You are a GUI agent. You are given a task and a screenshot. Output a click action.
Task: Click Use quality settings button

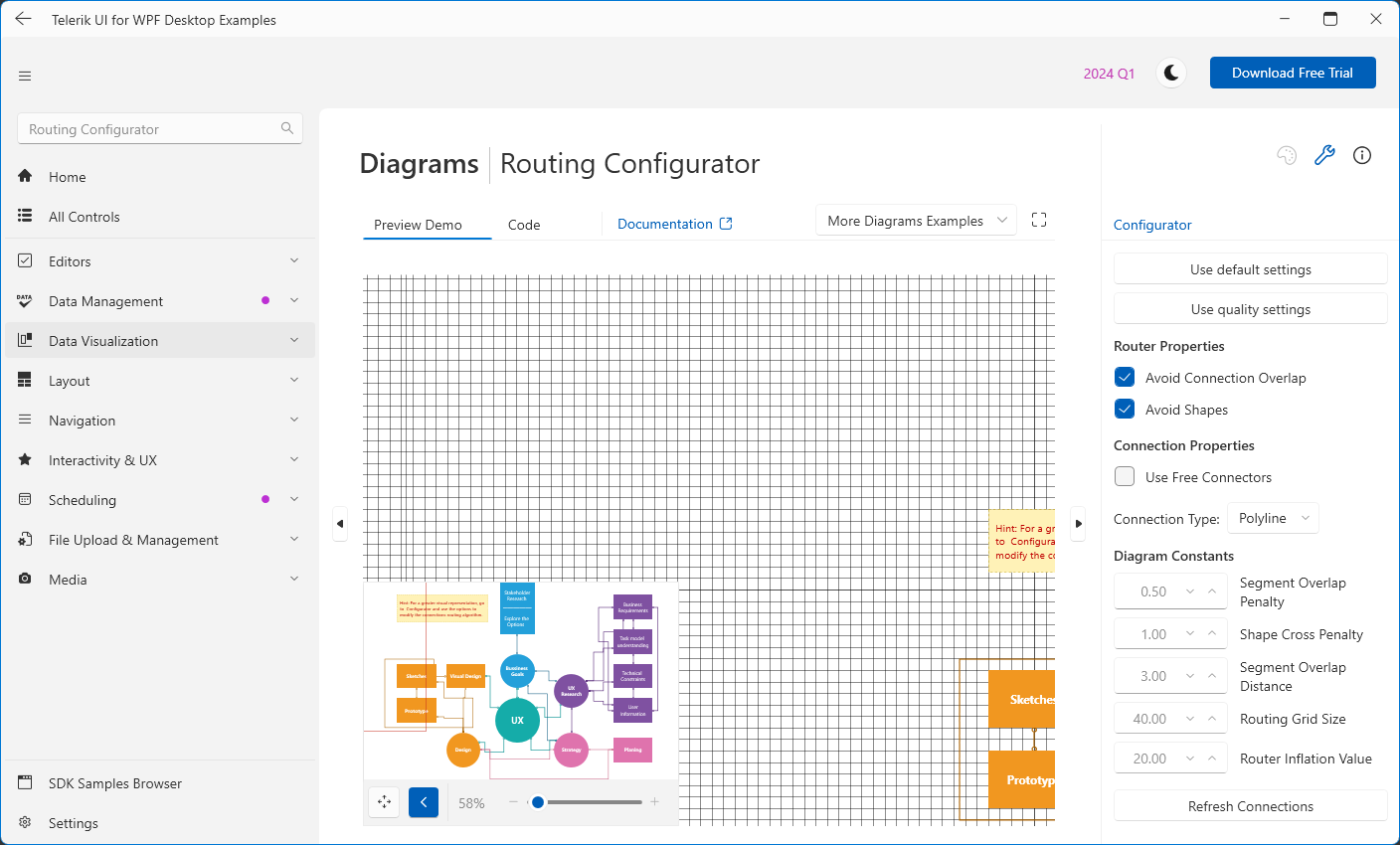point(1250,309)
